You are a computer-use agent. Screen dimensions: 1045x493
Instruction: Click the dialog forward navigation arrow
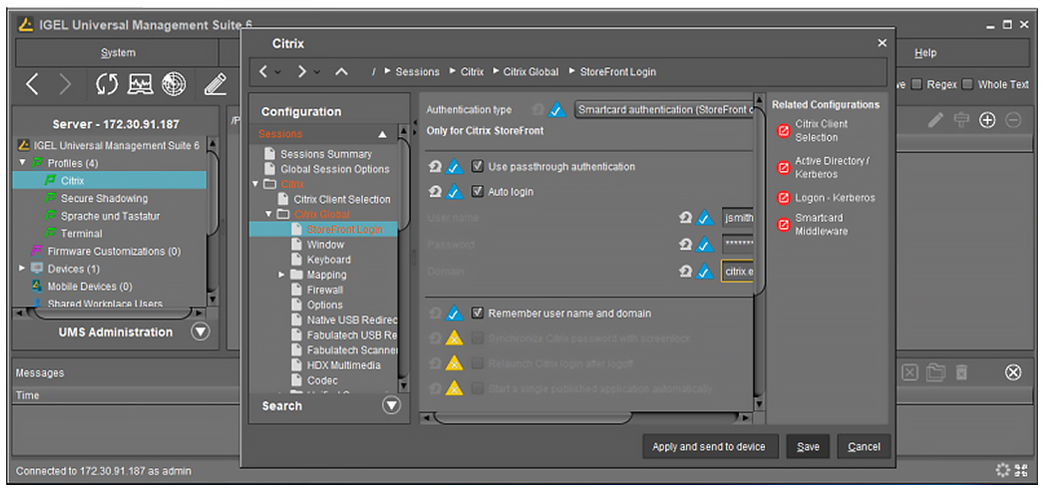302,71
